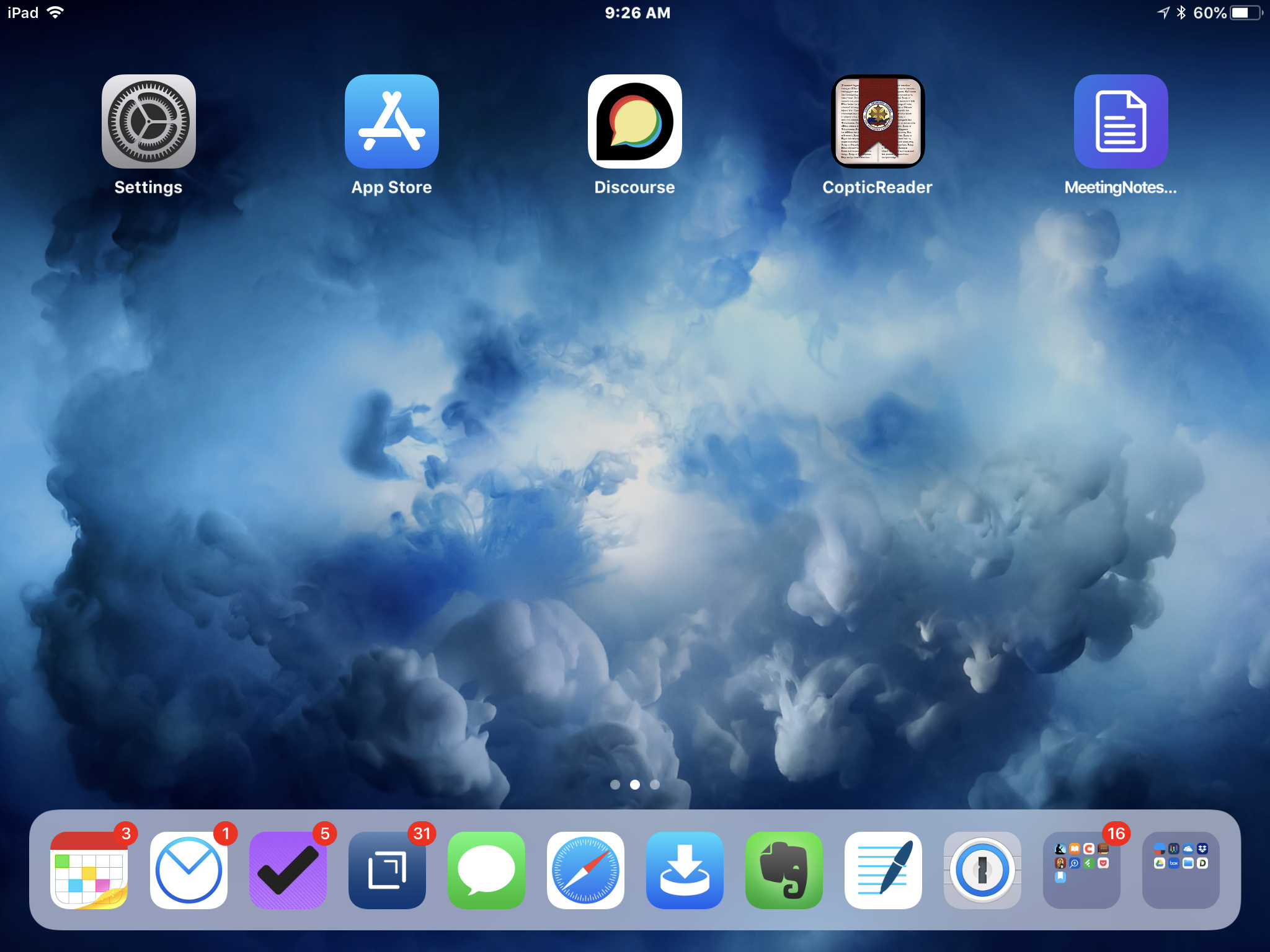Tap the MeetingNotes... label
Screen dimensions: 1270x952
(1121, 187)
